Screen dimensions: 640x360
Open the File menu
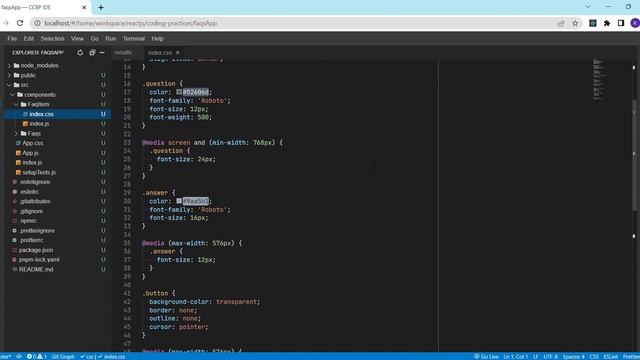click(x=12, y=39)
